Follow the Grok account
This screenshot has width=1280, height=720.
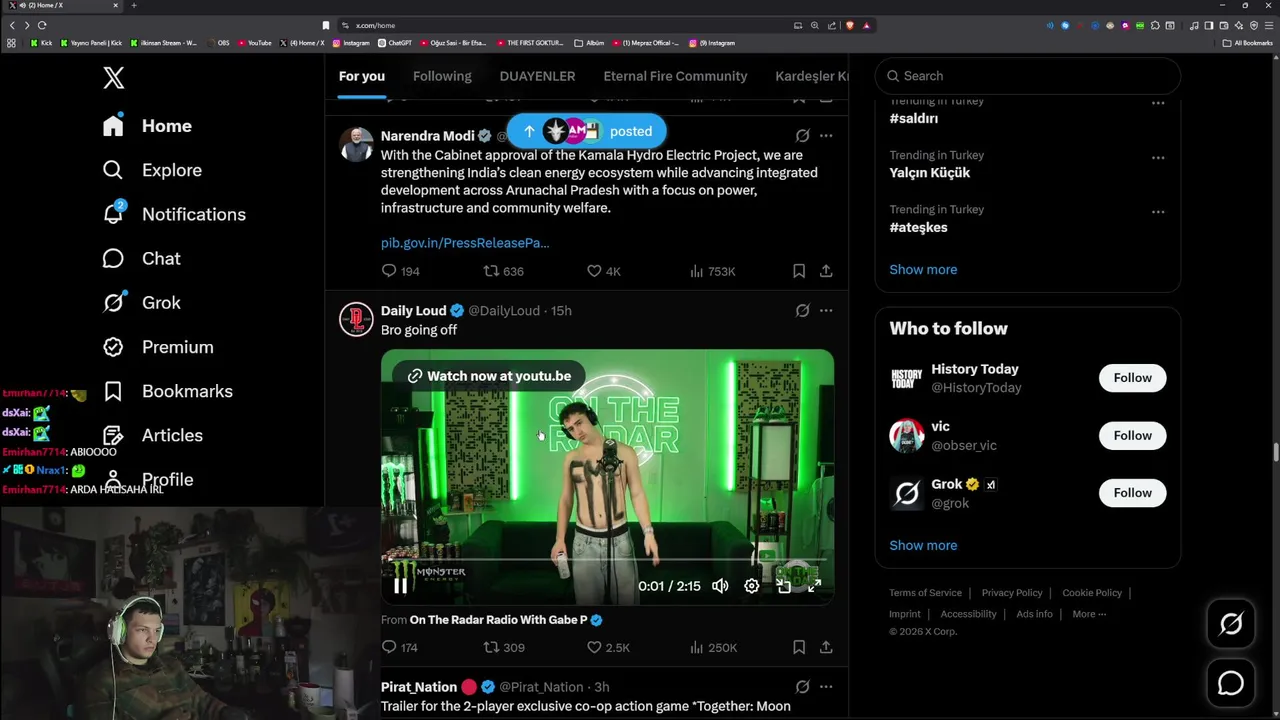(x=1133, y=492)
